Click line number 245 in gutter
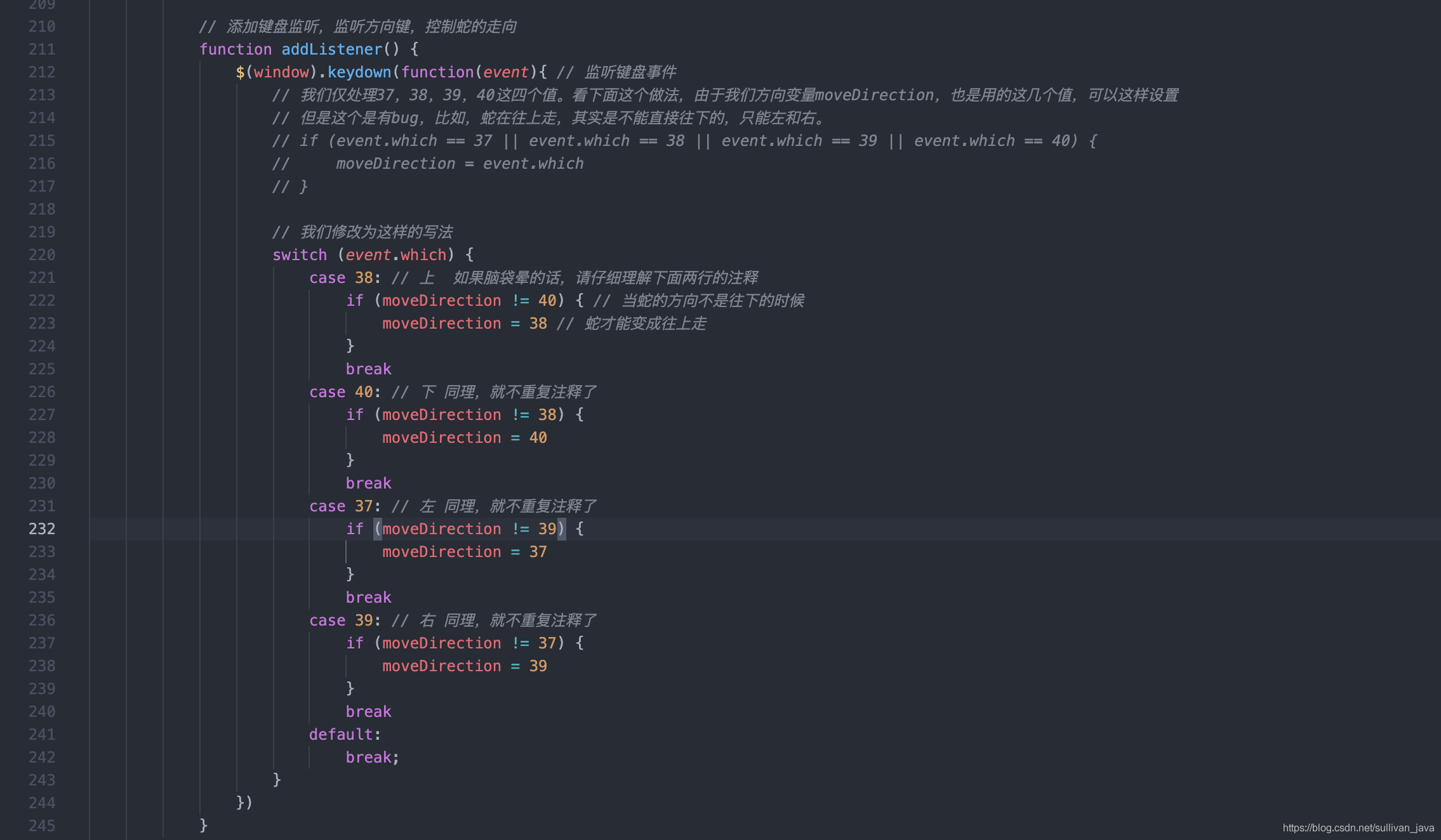 click(42, 826)
